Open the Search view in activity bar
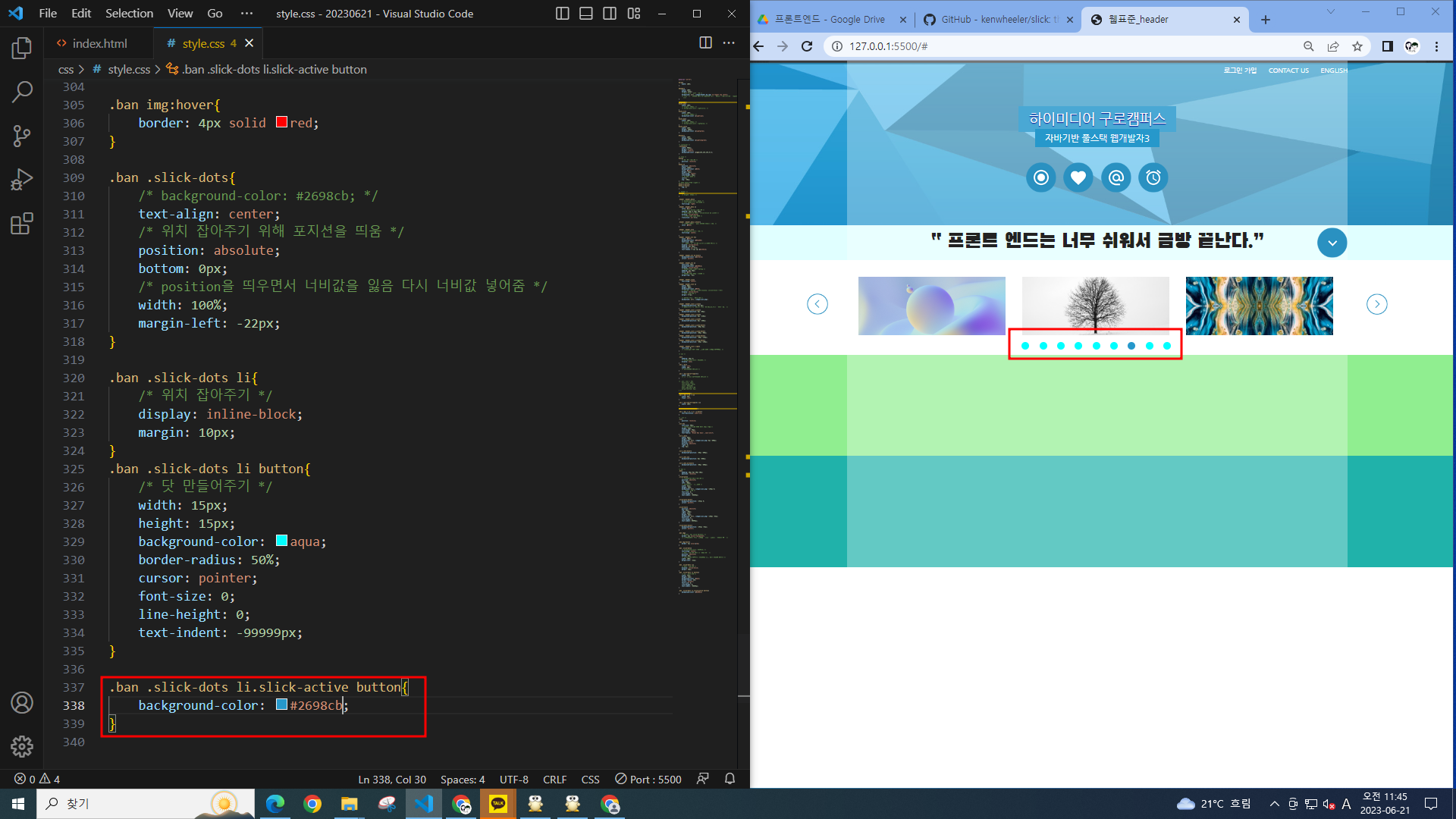 click(22, 93)
